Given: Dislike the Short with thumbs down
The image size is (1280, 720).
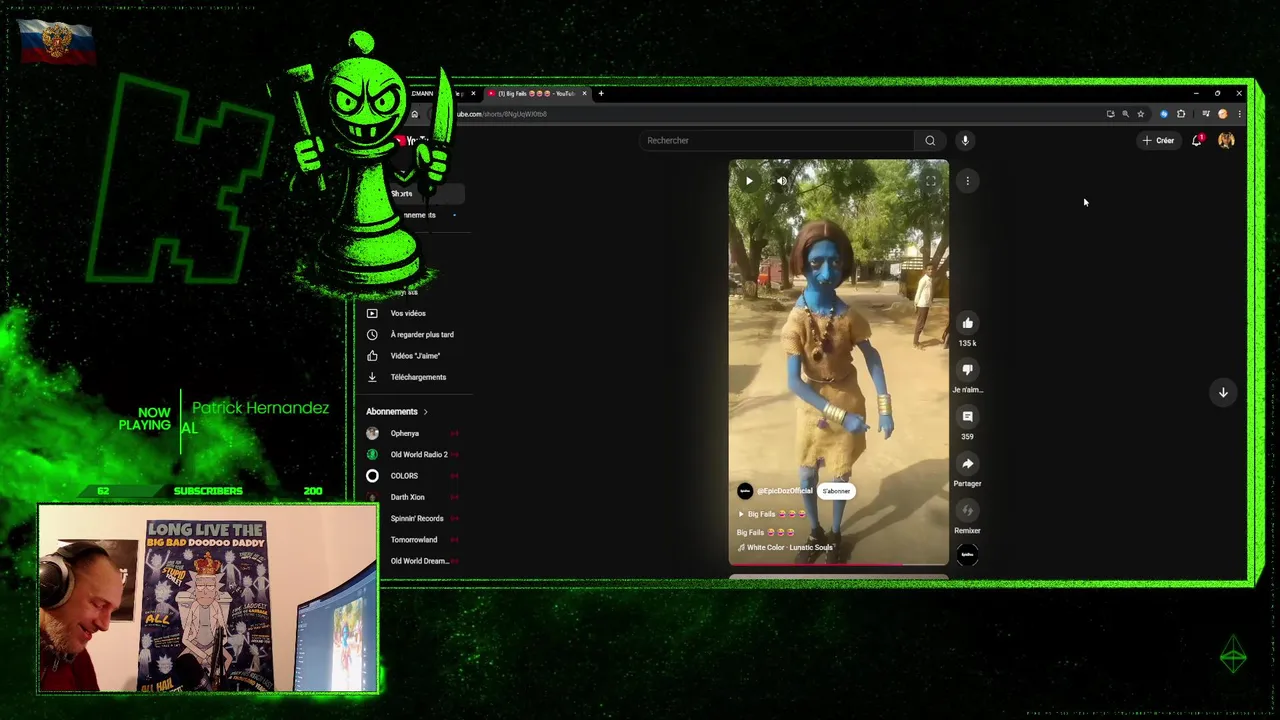Looking at the screenshot, I should click(x=967, y=369).
